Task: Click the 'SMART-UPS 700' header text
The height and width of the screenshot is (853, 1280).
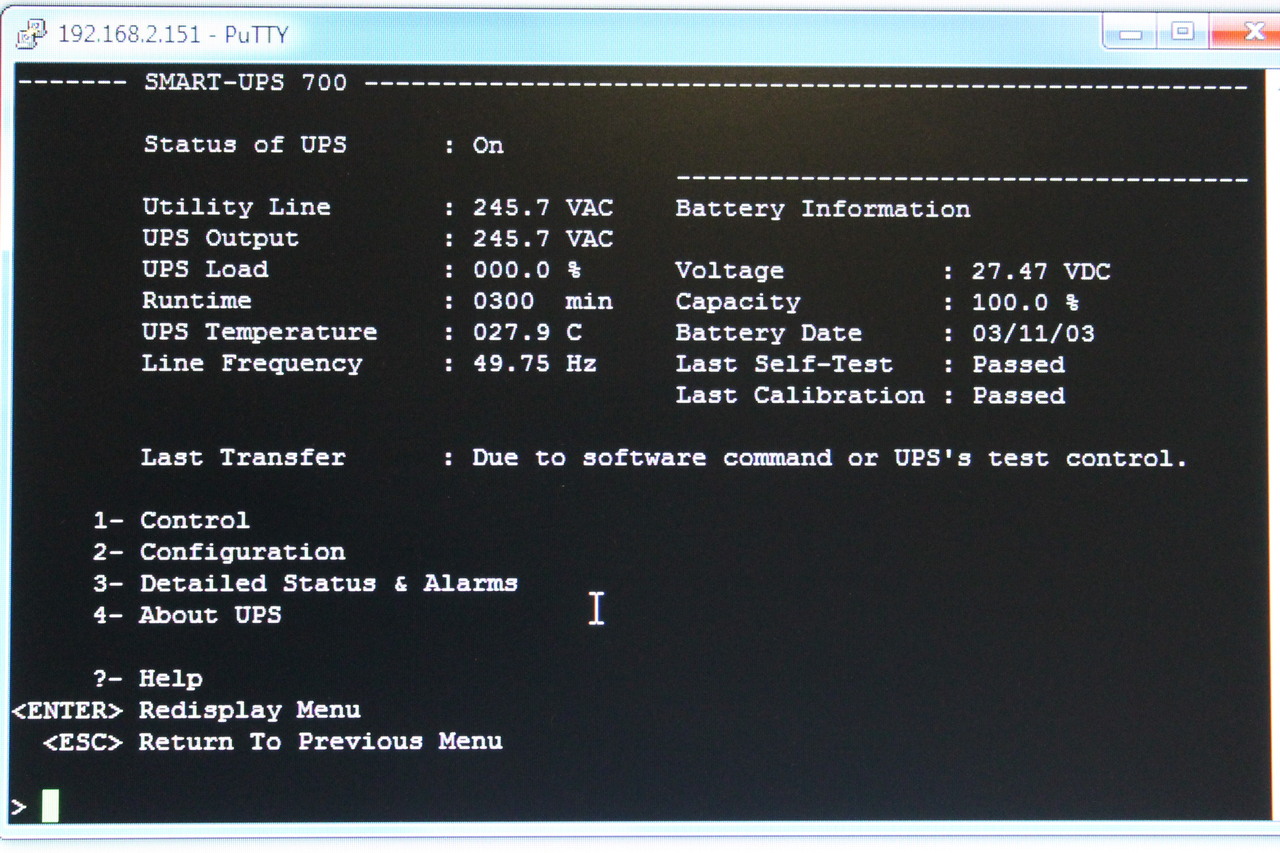Action: 245,82
